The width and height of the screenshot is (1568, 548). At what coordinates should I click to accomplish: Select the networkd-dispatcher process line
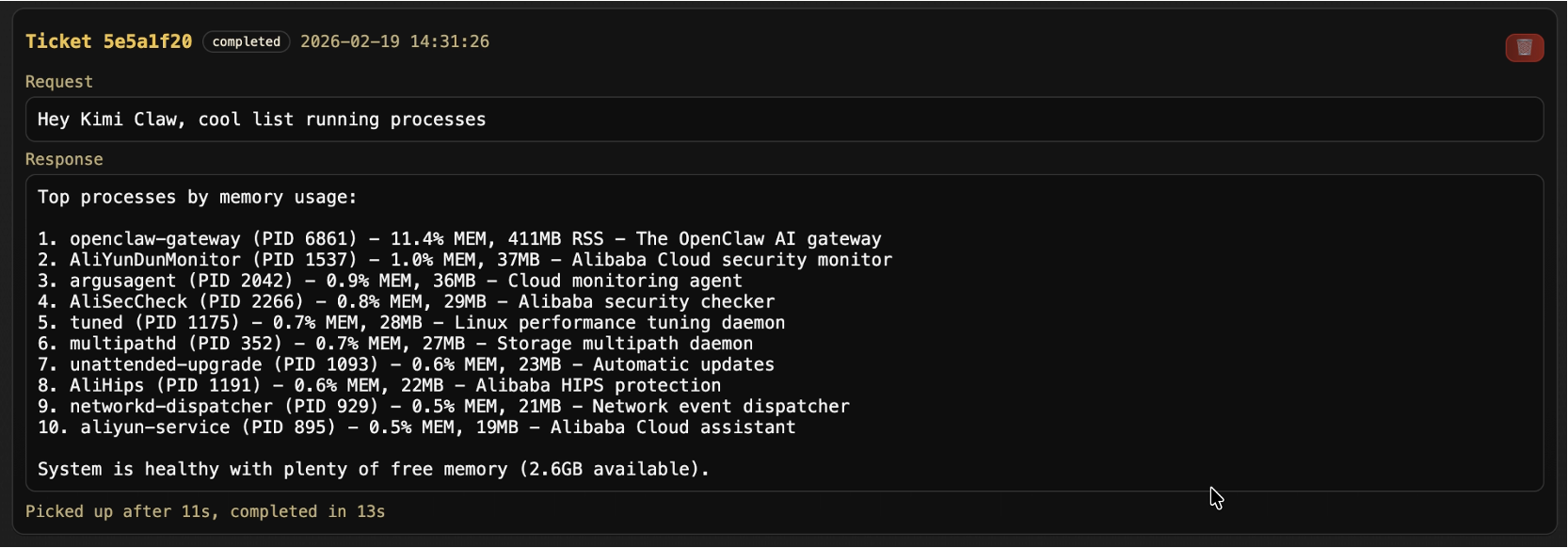click(443, 406)
